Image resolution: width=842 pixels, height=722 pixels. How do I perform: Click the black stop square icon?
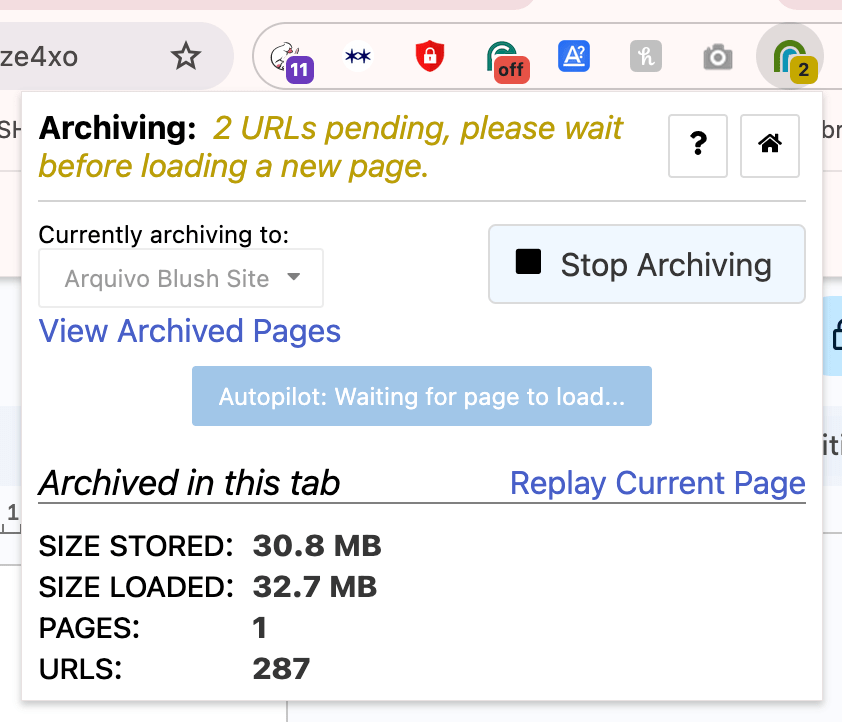tap(528, 263)
